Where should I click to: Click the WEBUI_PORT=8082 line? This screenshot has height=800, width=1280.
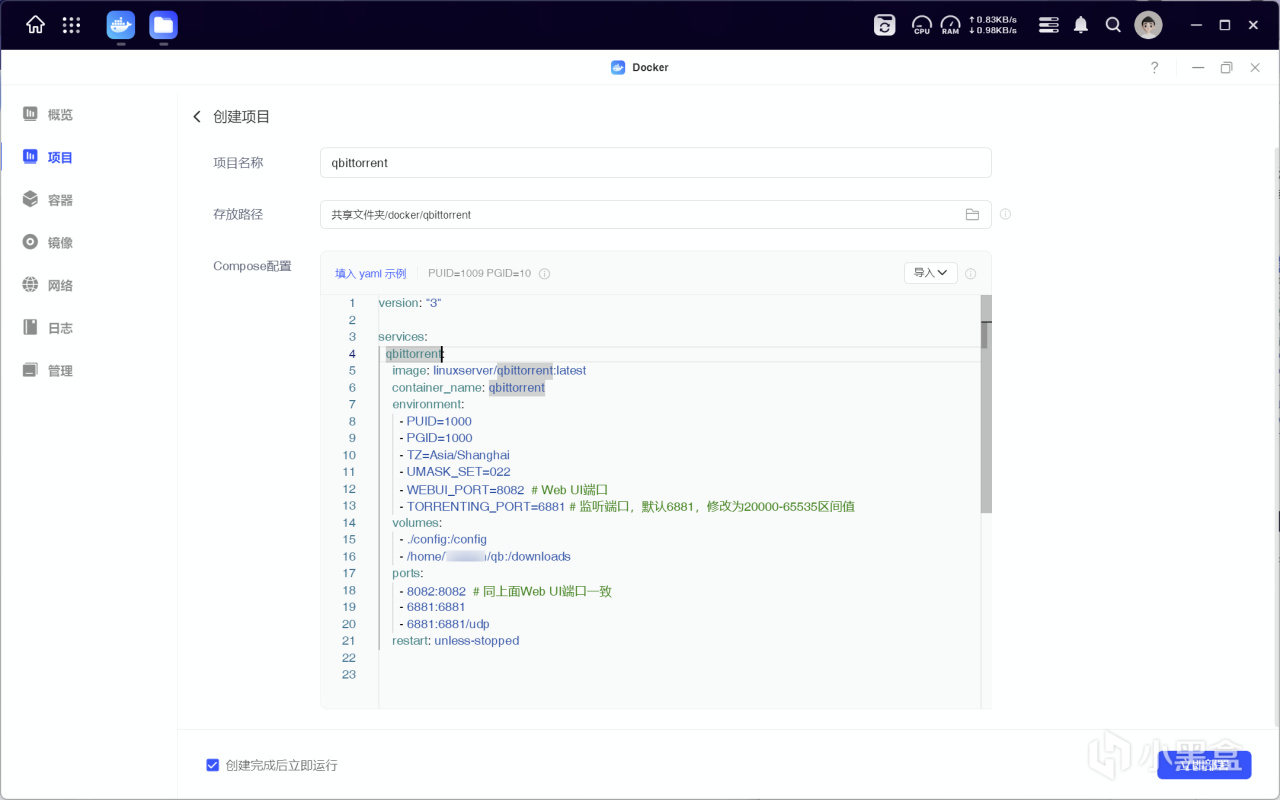(504, 489)
